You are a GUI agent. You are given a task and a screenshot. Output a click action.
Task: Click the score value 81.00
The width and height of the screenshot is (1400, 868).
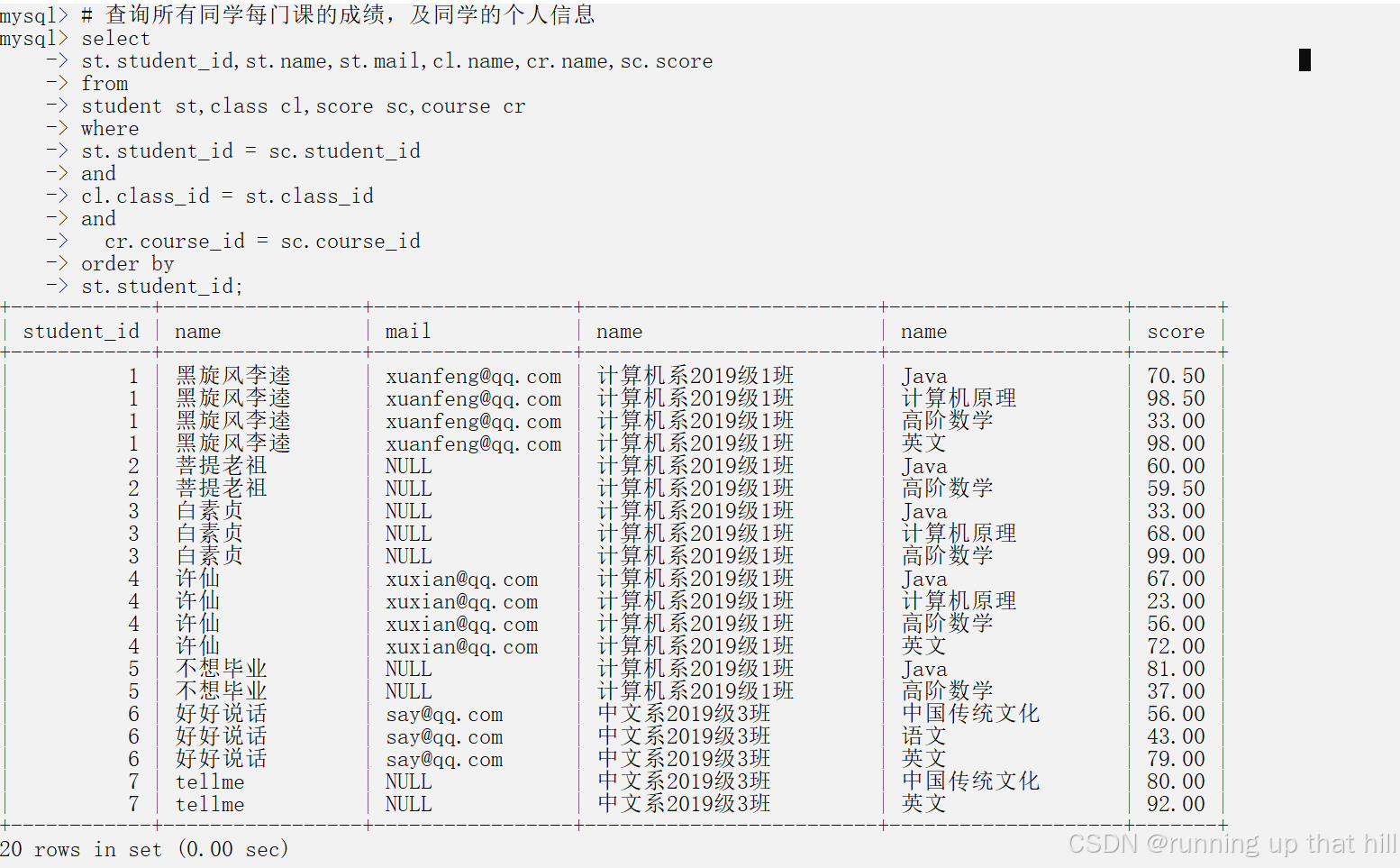click(x=1176, y=669)
